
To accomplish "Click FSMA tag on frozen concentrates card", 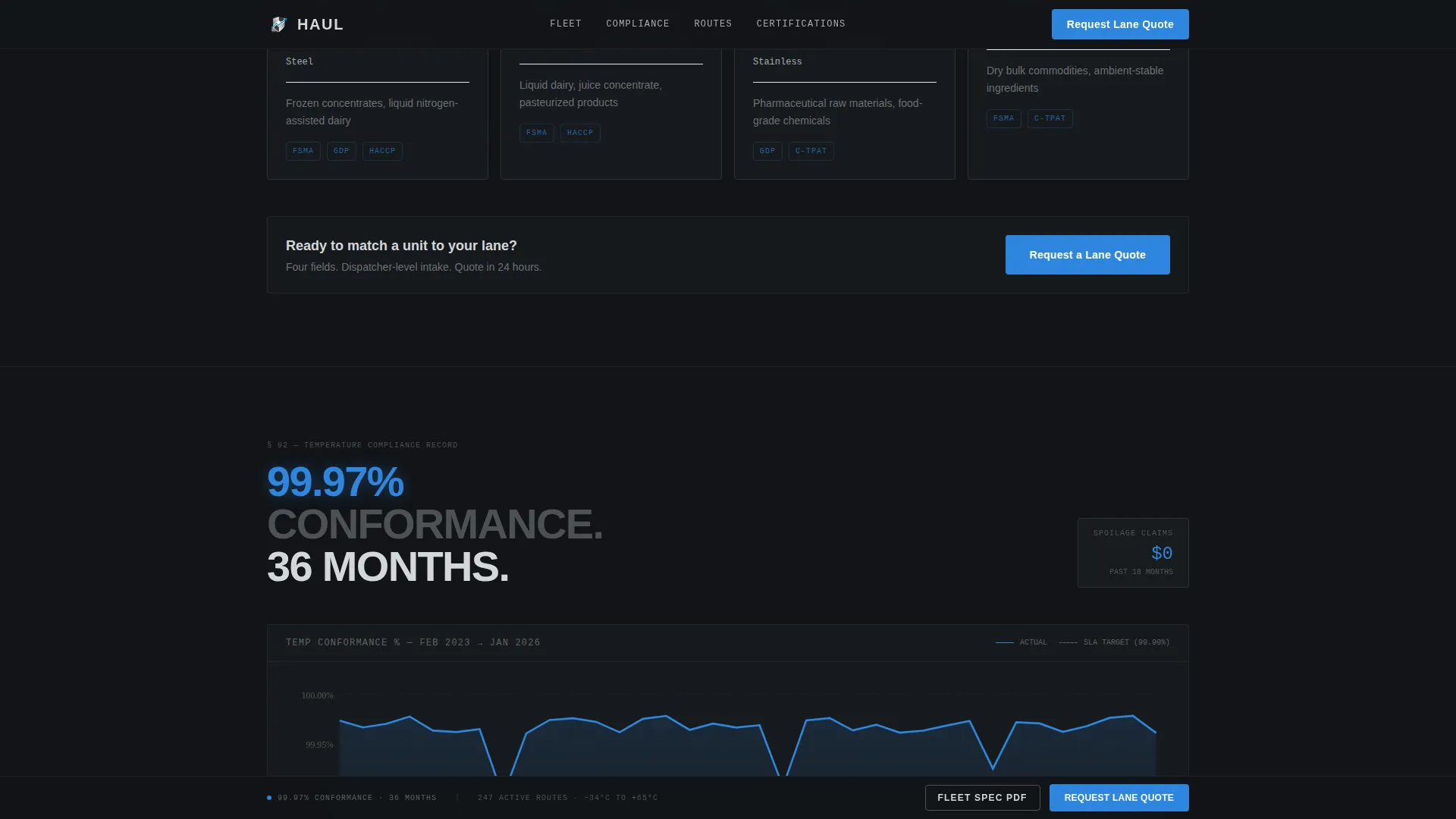I will coord(303,151).
